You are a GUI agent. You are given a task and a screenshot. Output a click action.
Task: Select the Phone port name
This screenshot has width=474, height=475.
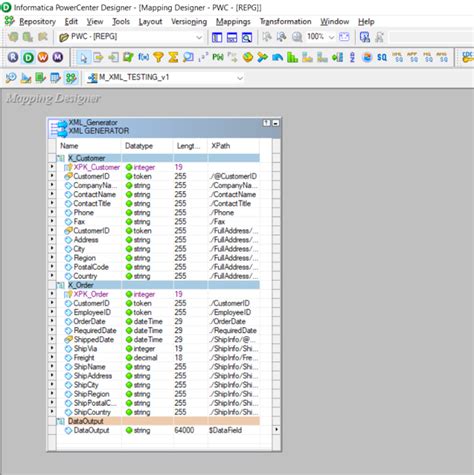point(83,213)
